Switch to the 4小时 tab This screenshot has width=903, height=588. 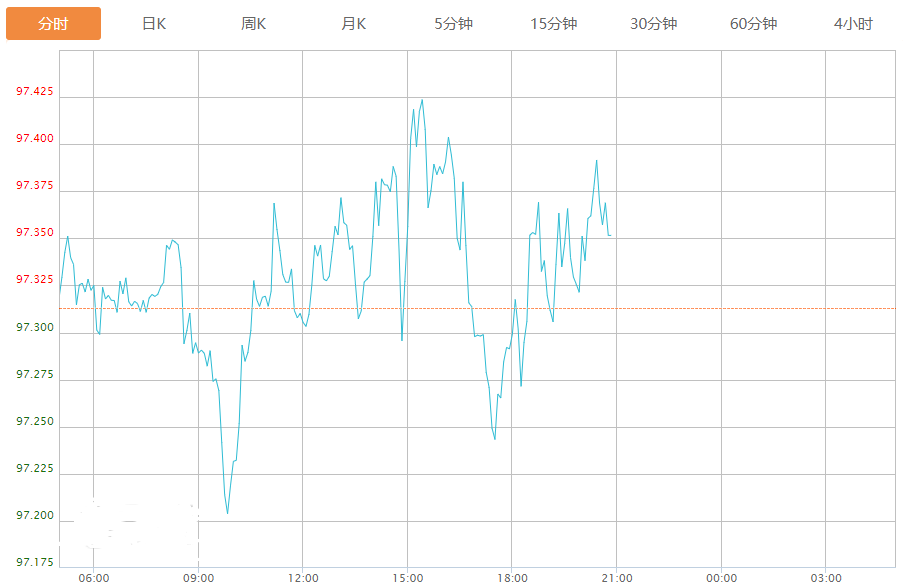(853, 24)
